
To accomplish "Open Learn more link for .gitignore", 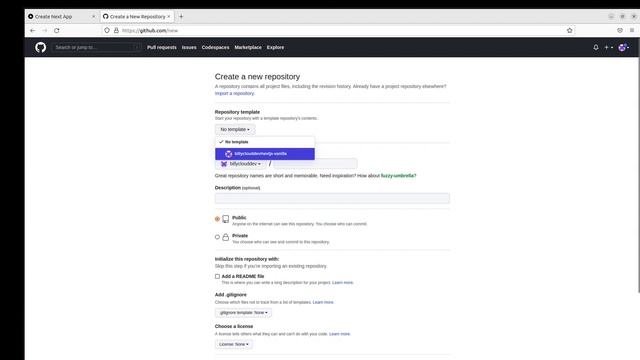I will pyautogui.click(x=323, y=302).
